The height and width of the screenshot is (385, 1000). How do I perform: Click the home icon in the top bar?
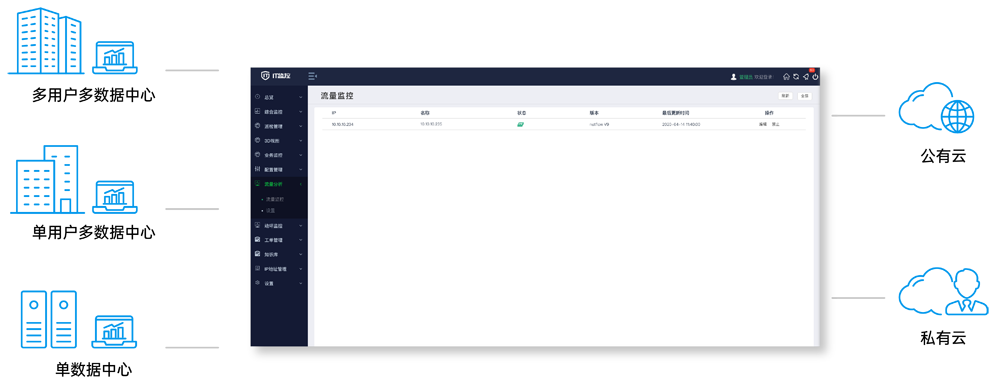click(x=786, y=76)
